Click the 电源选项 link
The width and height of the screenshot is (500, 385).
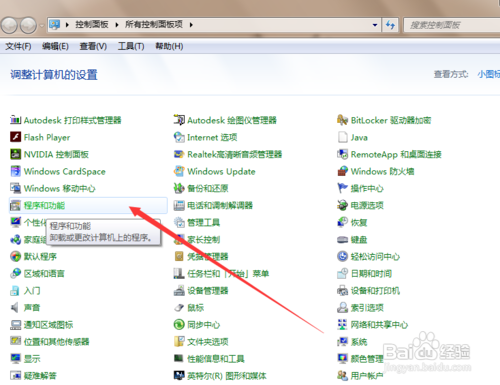pos(367,205)
